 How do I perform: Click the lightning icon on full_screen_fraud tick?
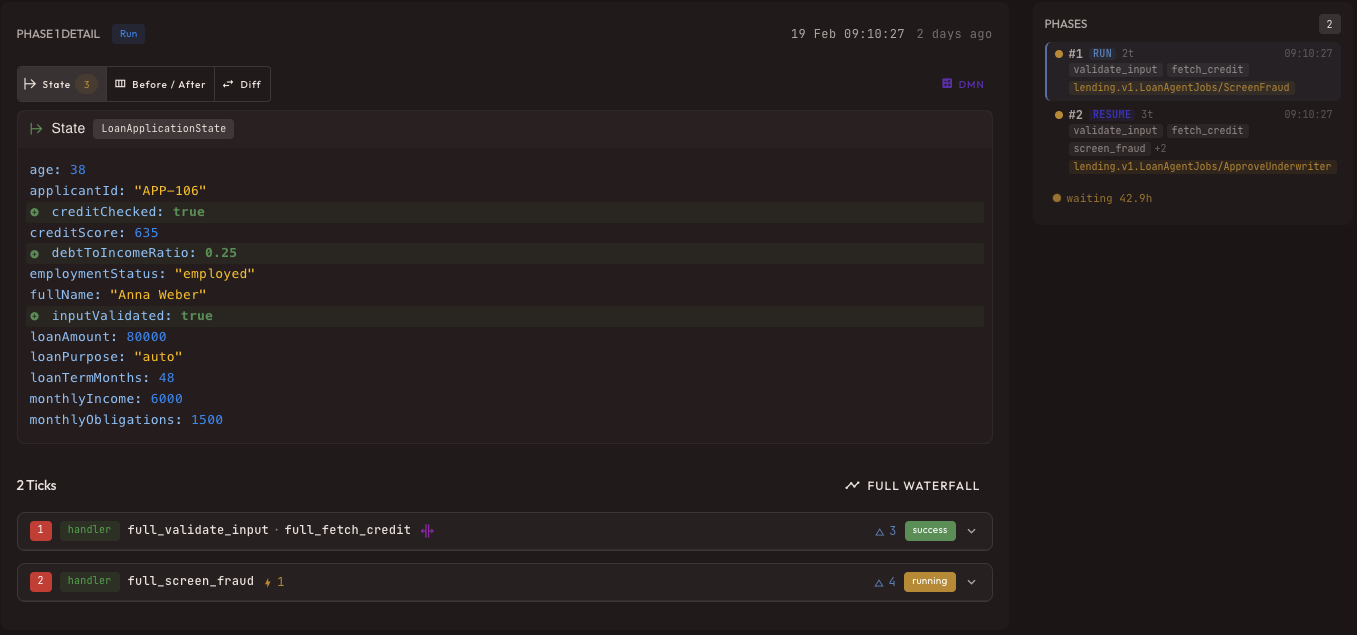click(268, 581)
